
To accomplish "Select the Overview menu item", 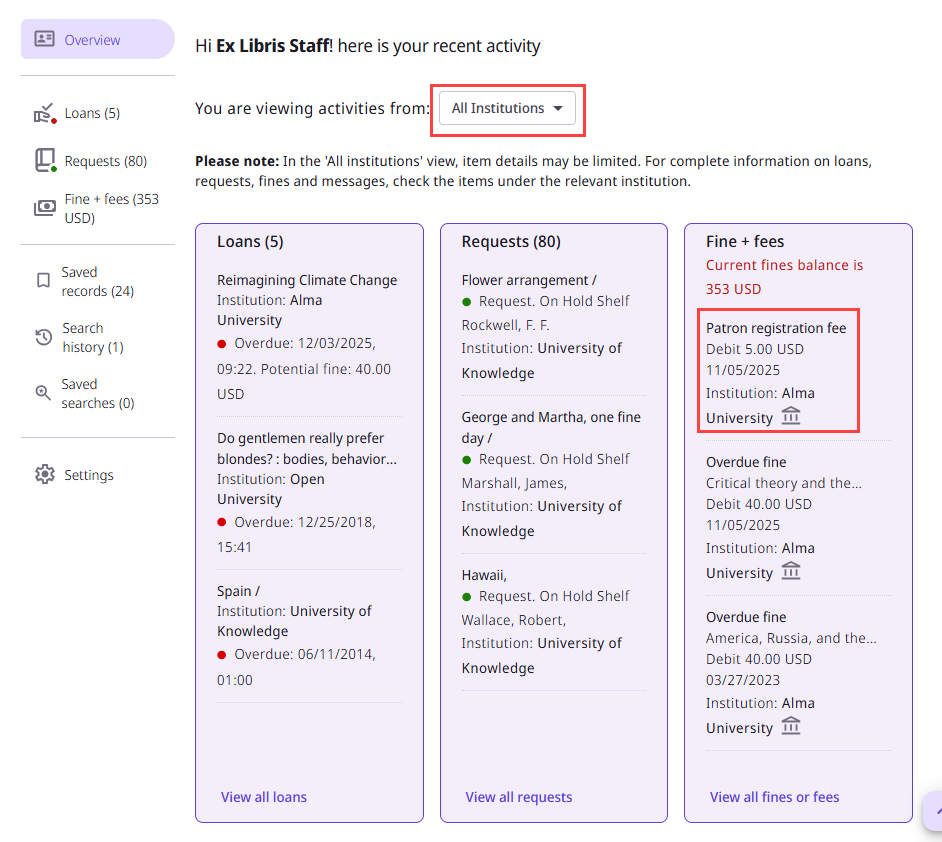I will 98,39.
